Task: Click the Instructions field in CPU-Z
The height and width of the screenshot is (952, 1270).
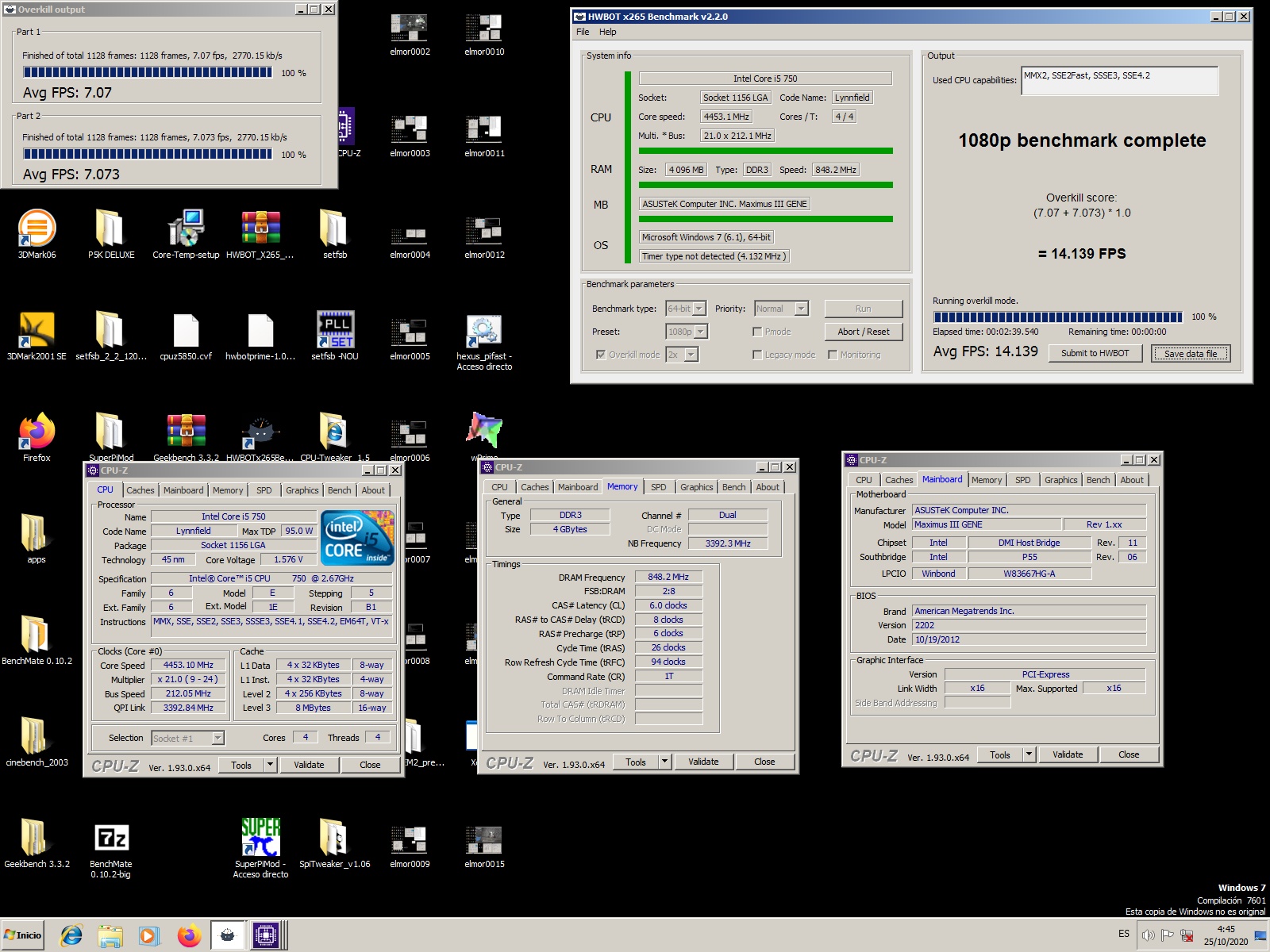Action: [x=271, y=626]
